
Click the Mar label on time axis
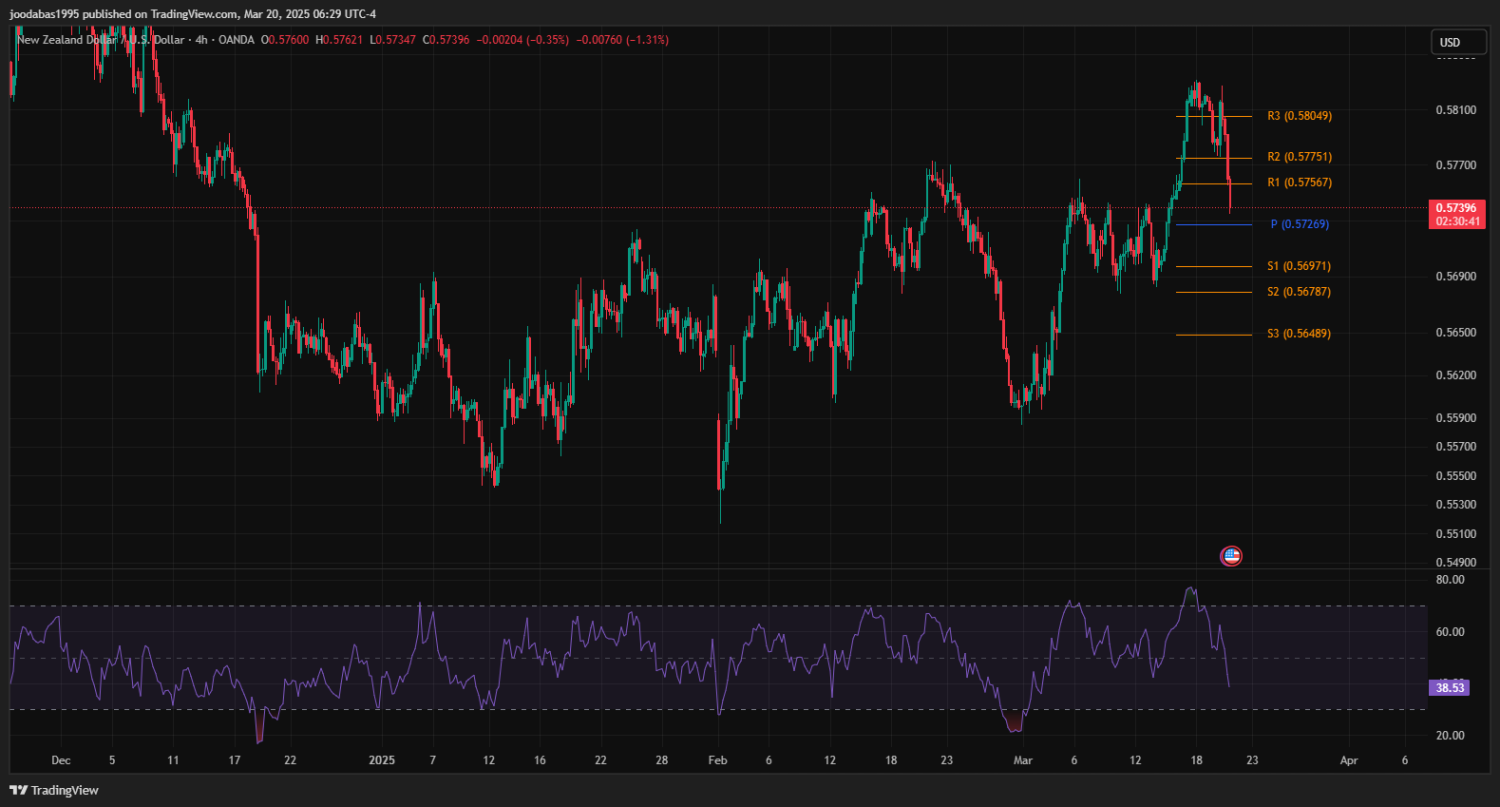coord(1022,761)
